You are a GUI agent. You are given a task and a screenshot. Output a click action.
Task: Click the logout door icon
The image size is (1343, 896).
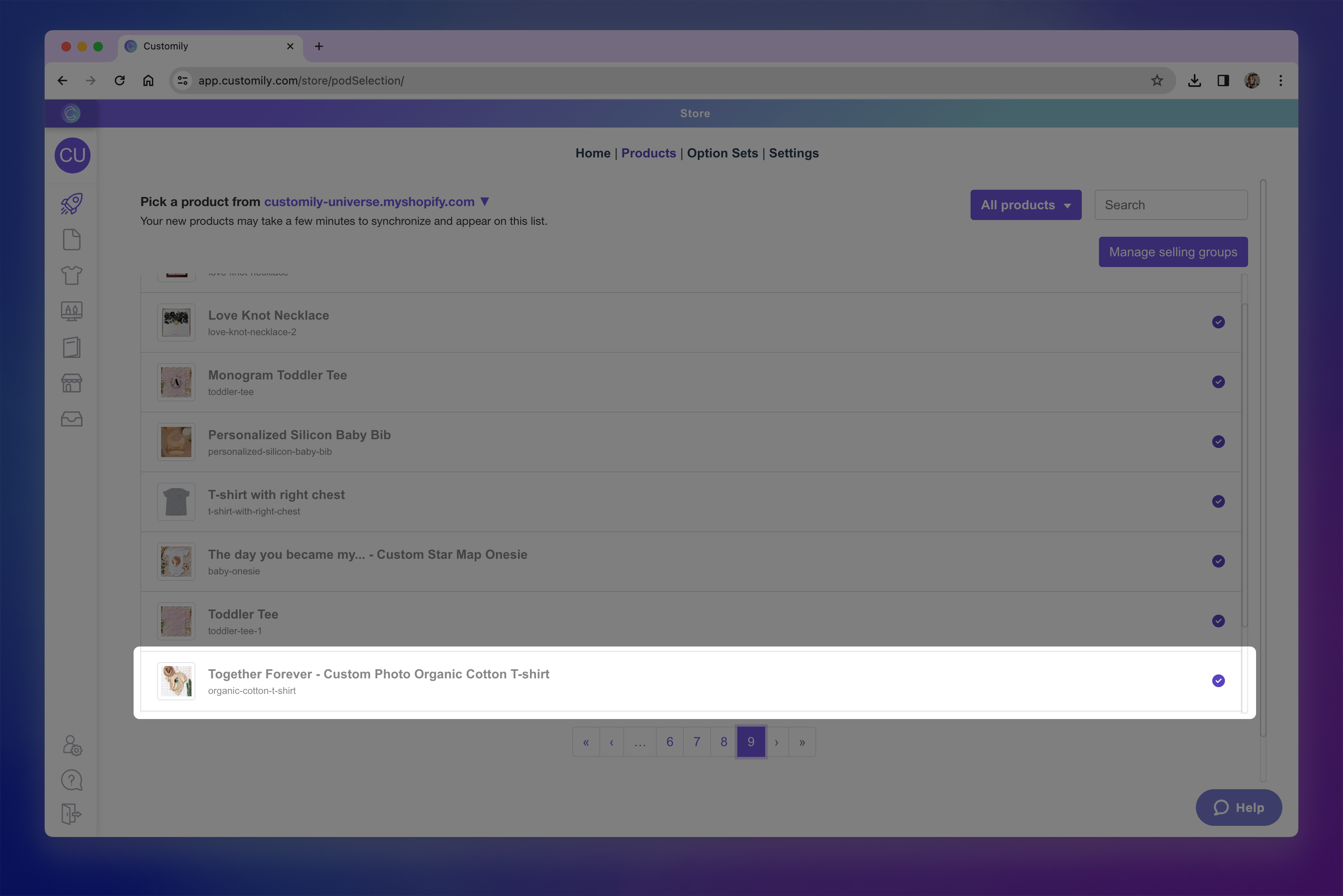(71, 814)
